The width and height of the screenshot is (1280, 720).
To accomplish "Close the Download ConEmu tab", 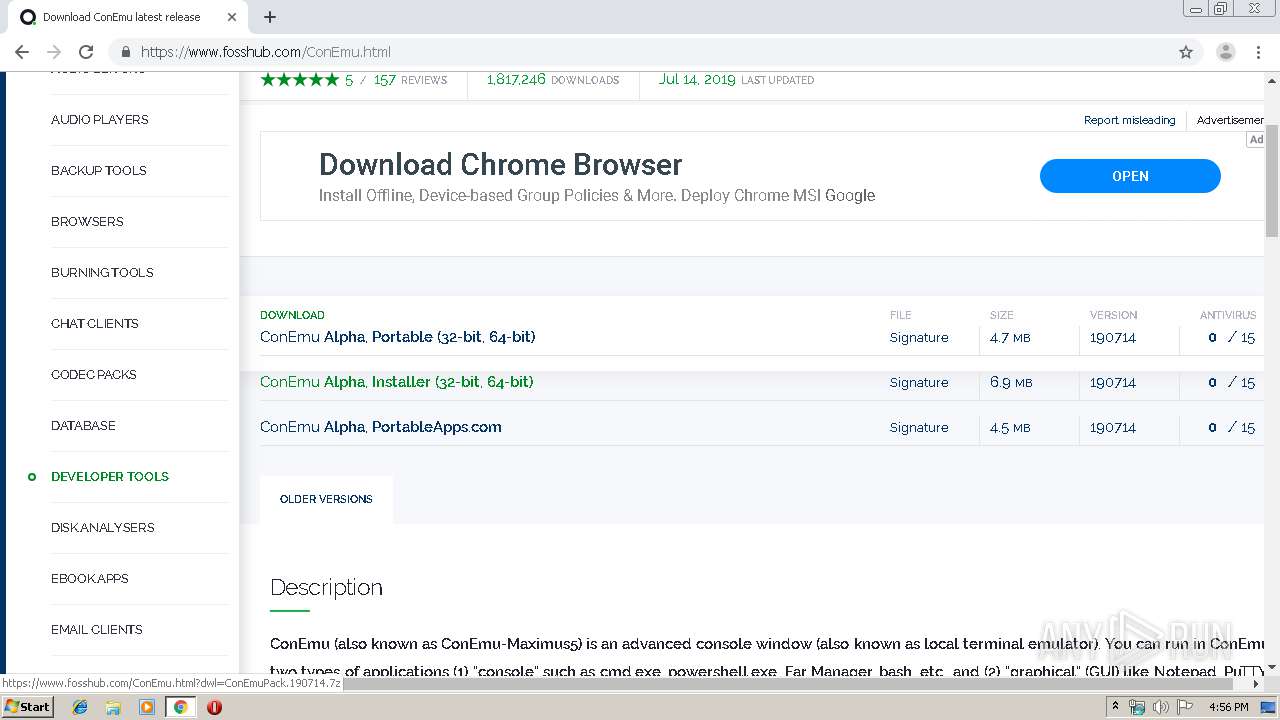I will pos(232,17).
